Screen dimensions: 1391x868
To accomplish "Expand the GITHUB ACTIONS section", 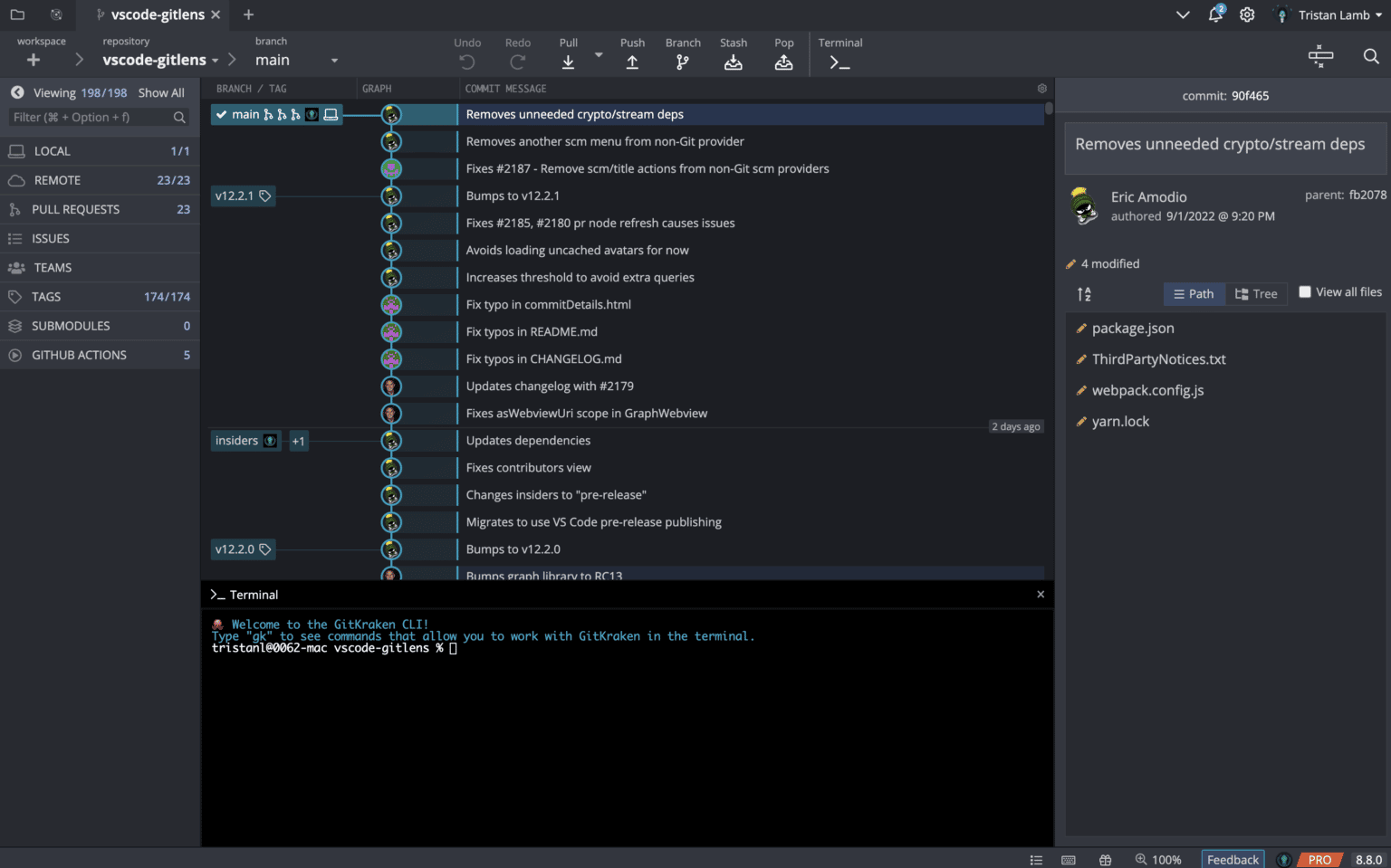I will [x=79, y=355].
